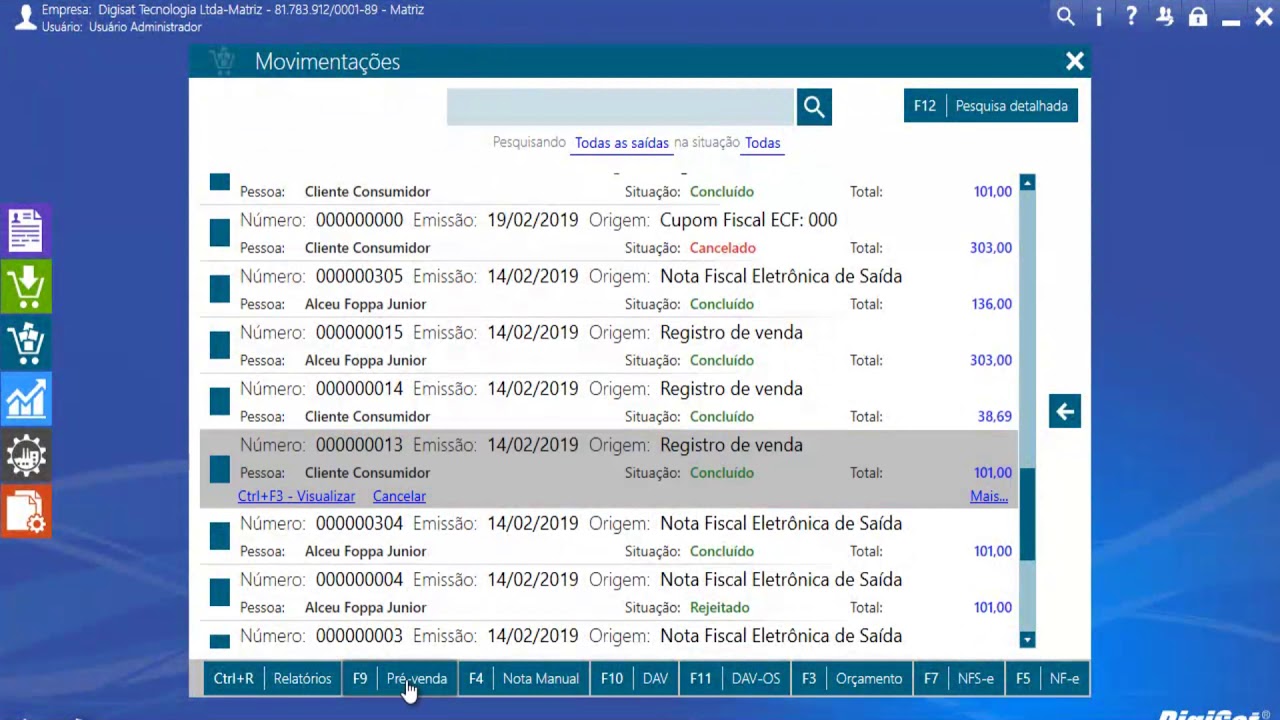Open Orçamento (F3)
This screenshot has height=720, width=1280.
(852, 678)
